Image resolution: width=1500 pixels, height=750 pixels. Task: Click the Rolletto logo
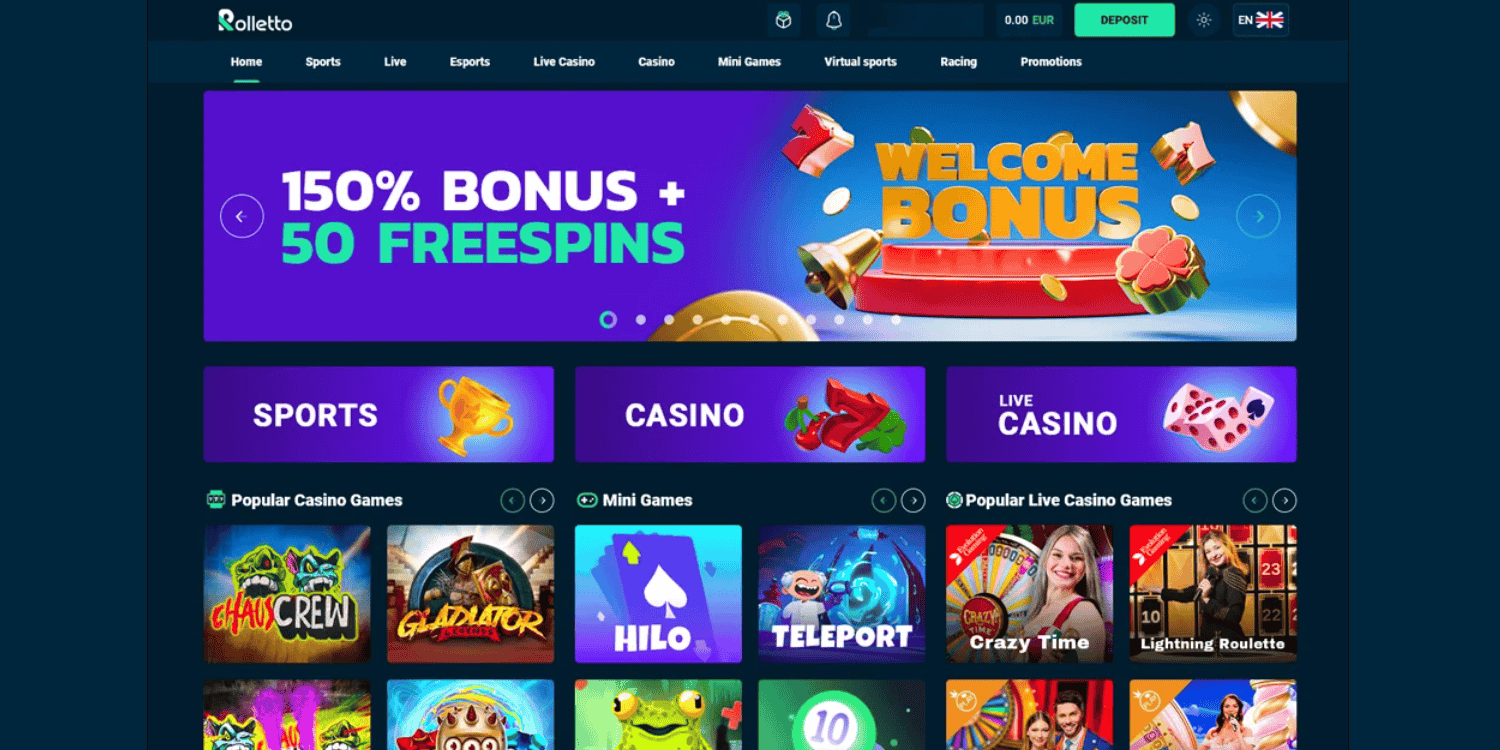(255, 20)
